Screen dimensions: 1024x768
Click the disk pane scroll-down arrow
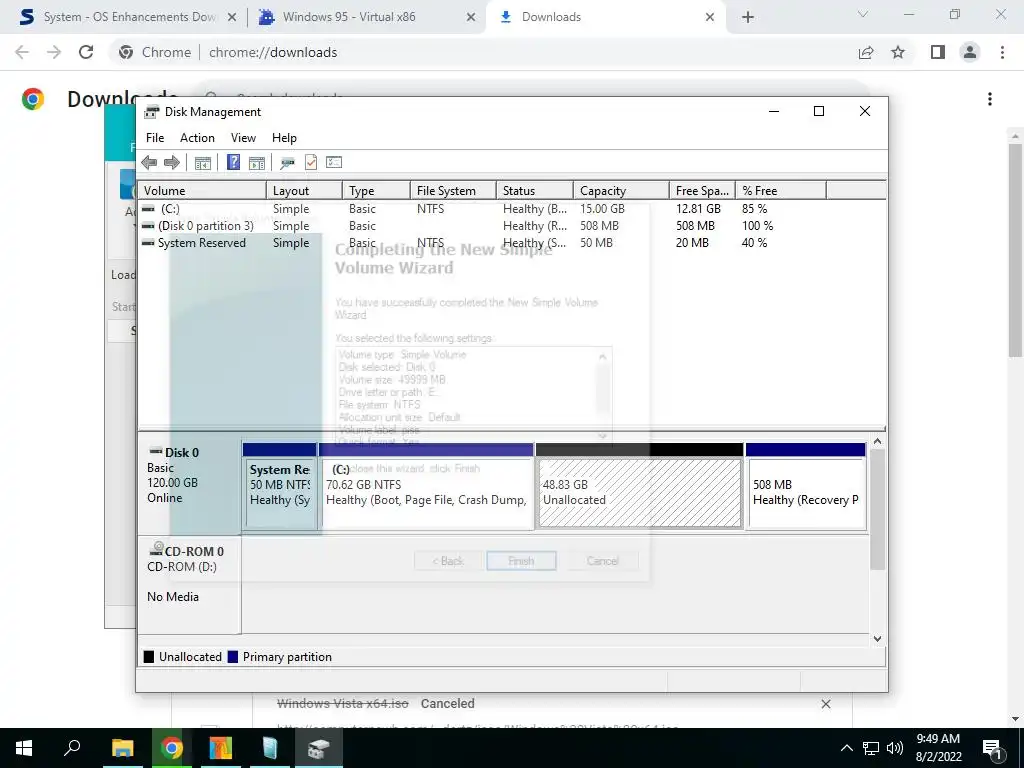point(878,639)
